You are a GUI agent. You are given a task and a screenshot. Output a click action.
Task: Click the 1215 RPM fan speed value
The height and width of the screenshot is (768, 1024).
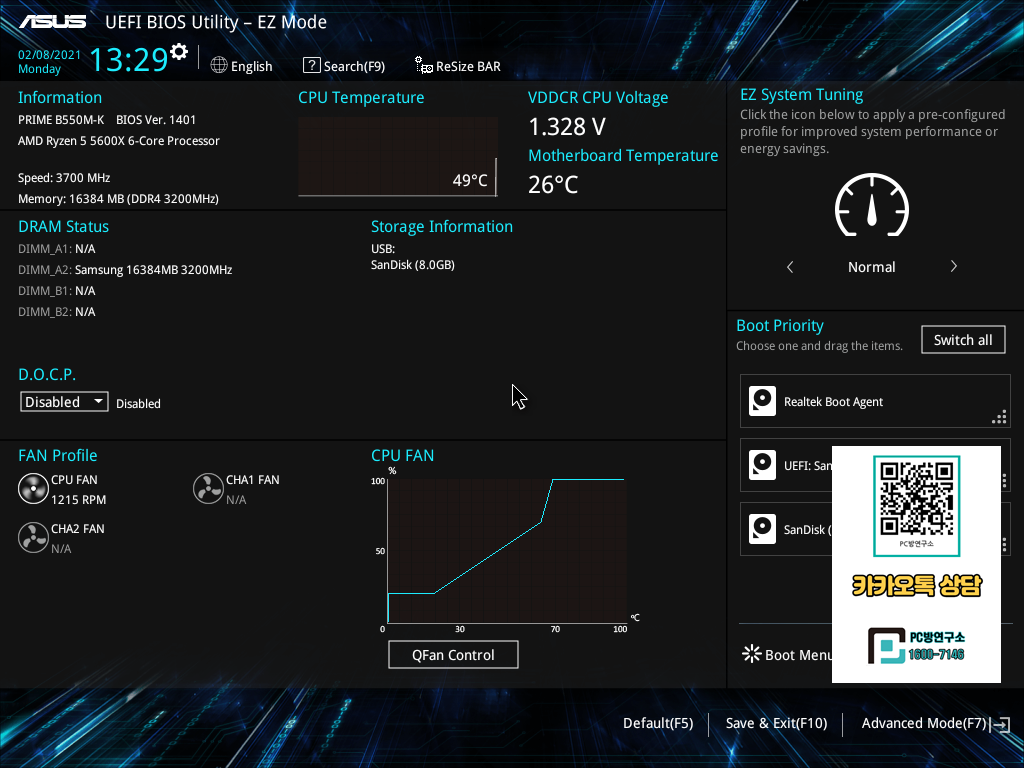[x=78, y=500]
